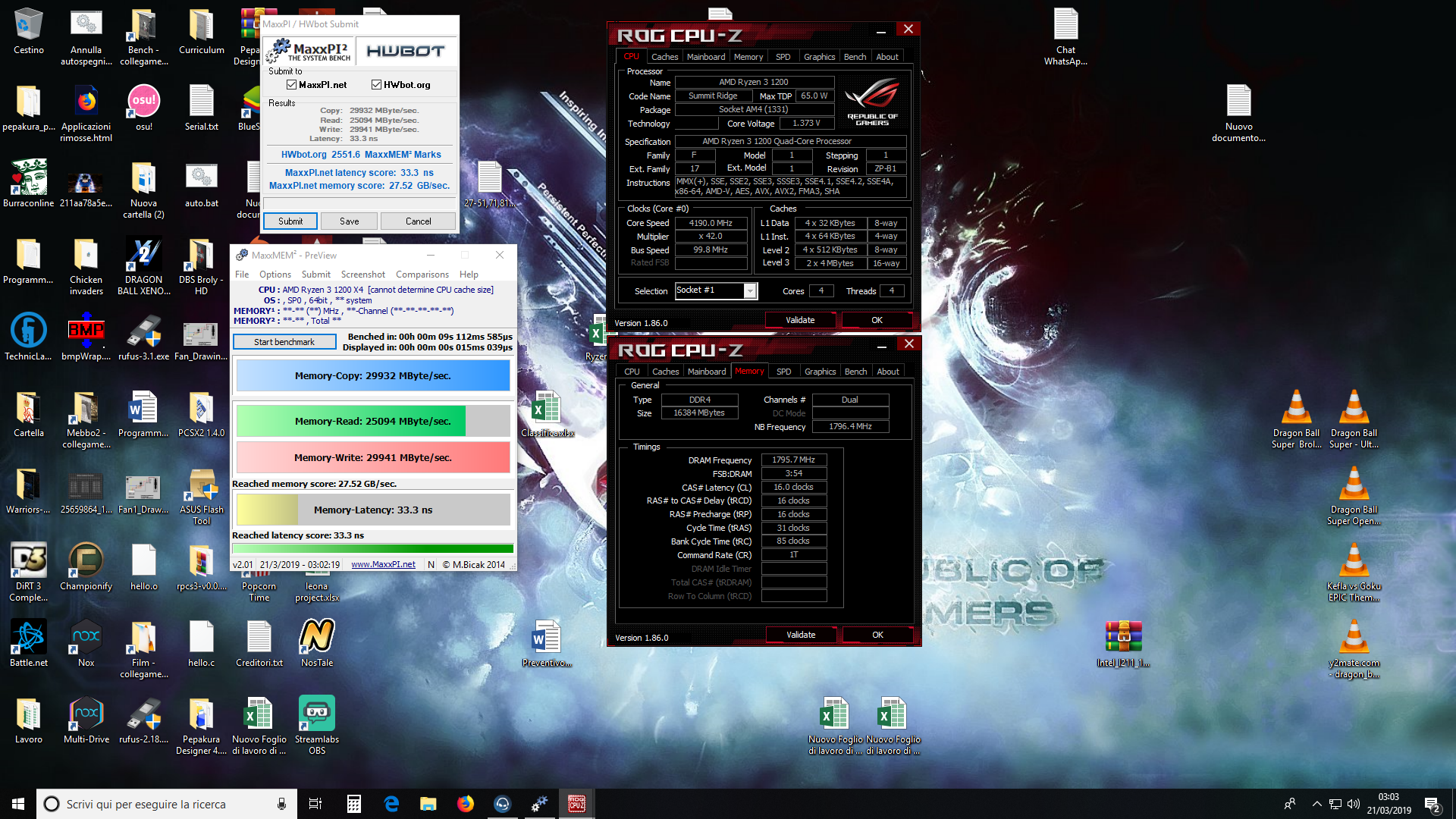
Task: Open Microsoft Edge from the taskbar
Action: point(391,804)
